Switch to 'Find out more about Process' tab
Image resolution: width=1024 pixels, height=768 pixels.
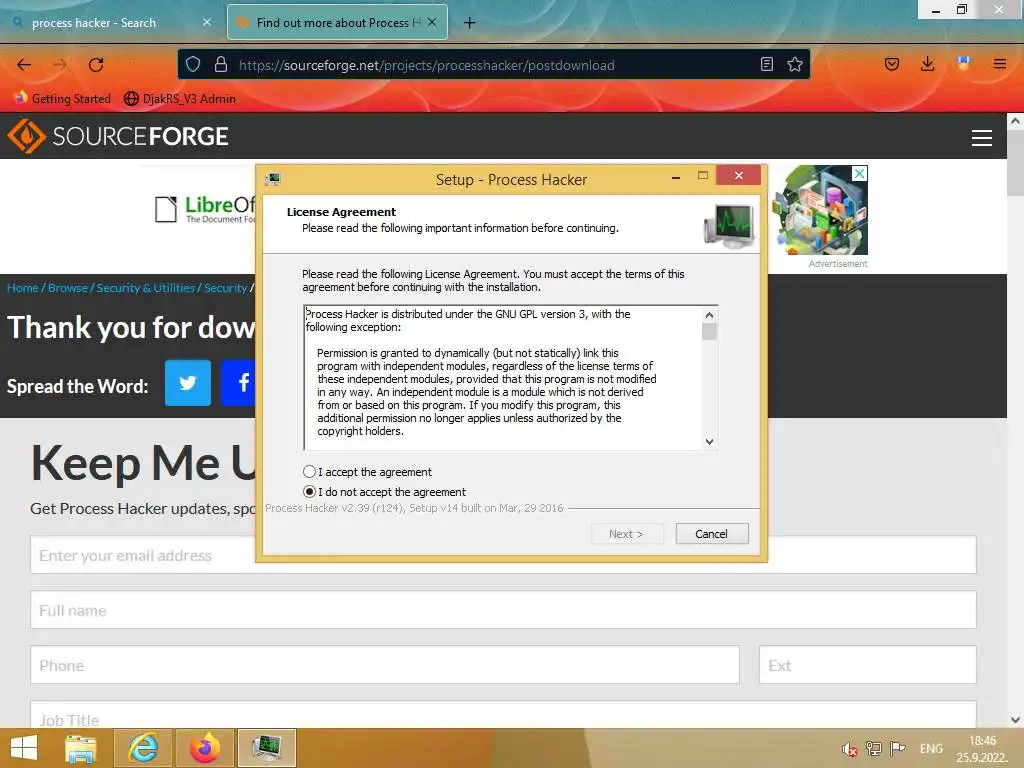click(337, 23)
